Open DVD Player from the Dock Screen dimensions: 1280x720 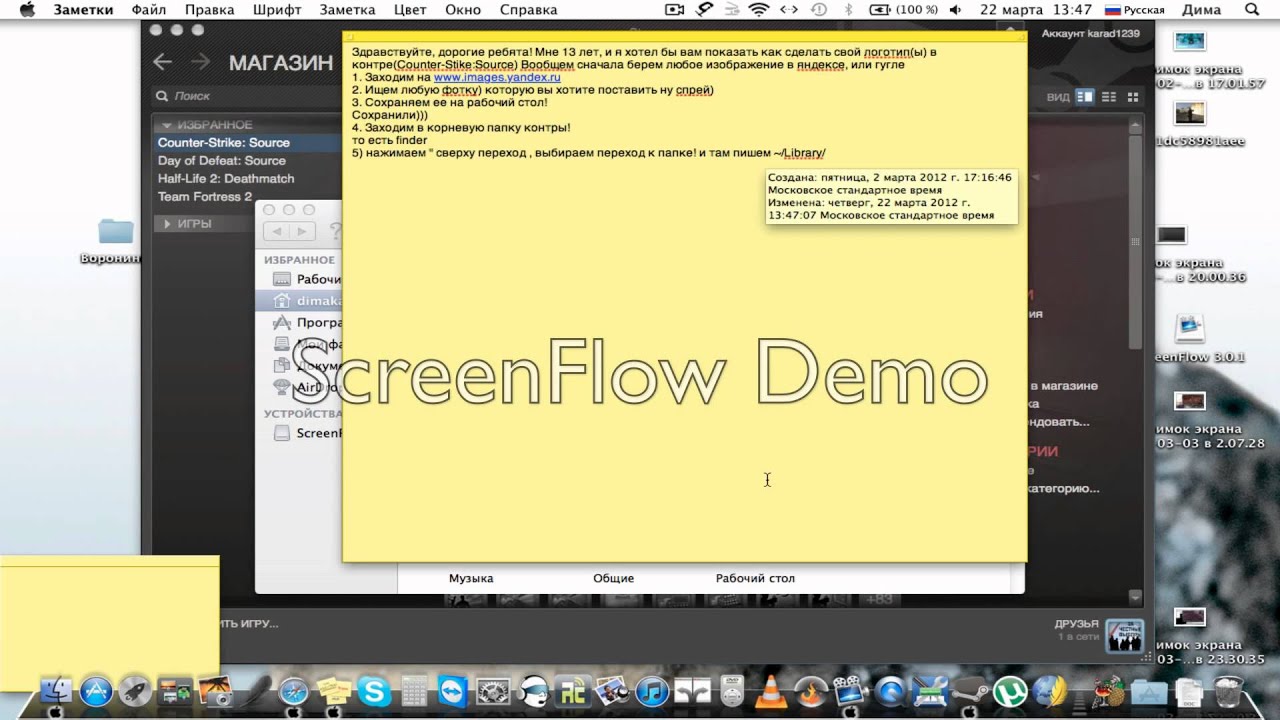(732, 692)
